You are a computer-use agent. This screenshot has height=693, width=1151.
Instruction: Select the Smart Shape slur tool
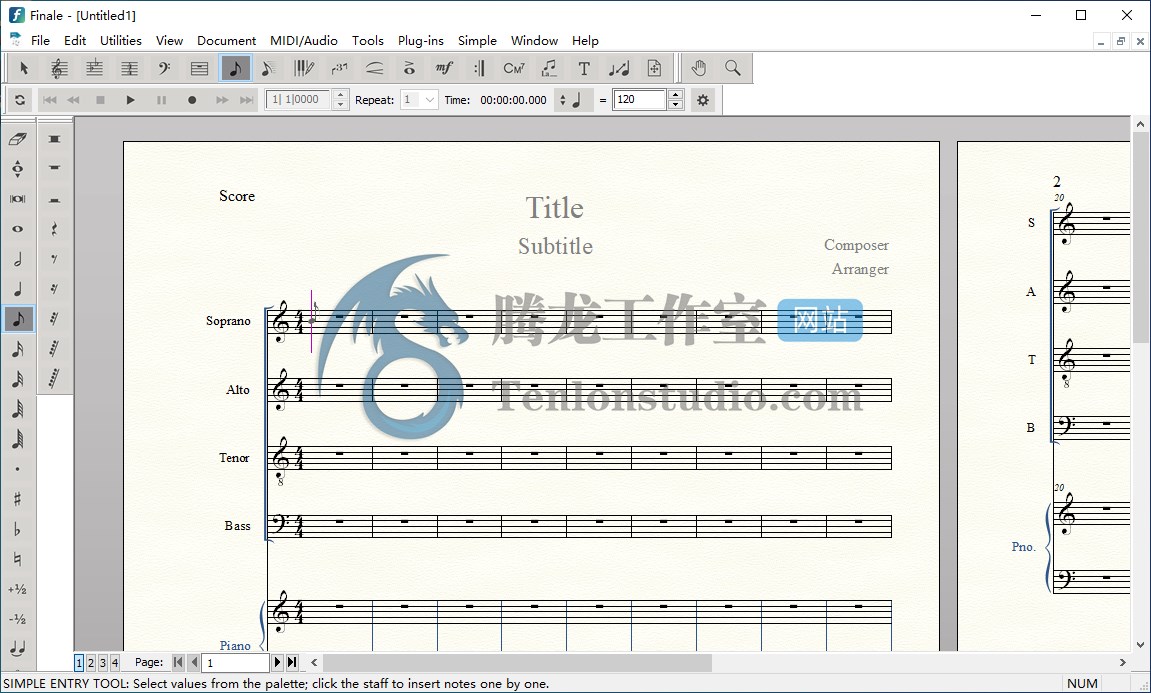tap(374, 68)
